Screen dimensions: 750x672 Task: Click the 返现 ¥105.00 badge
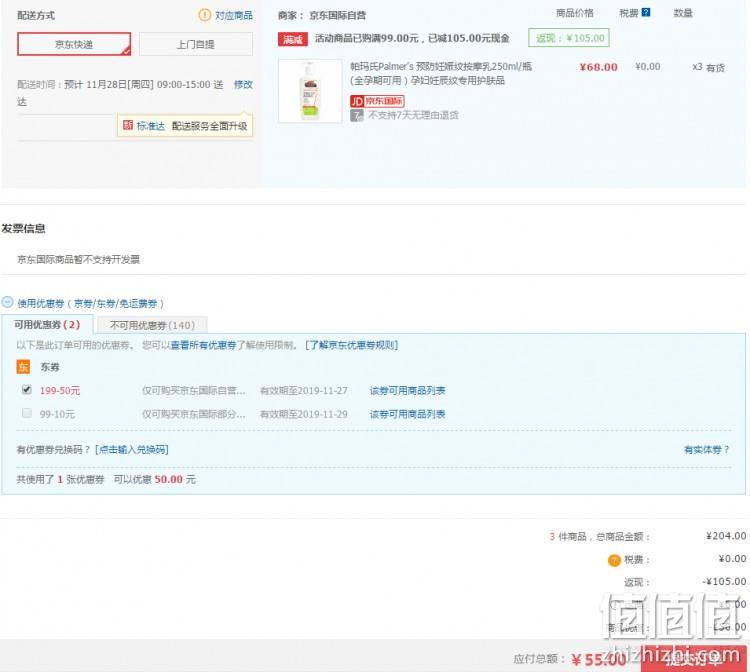tap(569, 38)
